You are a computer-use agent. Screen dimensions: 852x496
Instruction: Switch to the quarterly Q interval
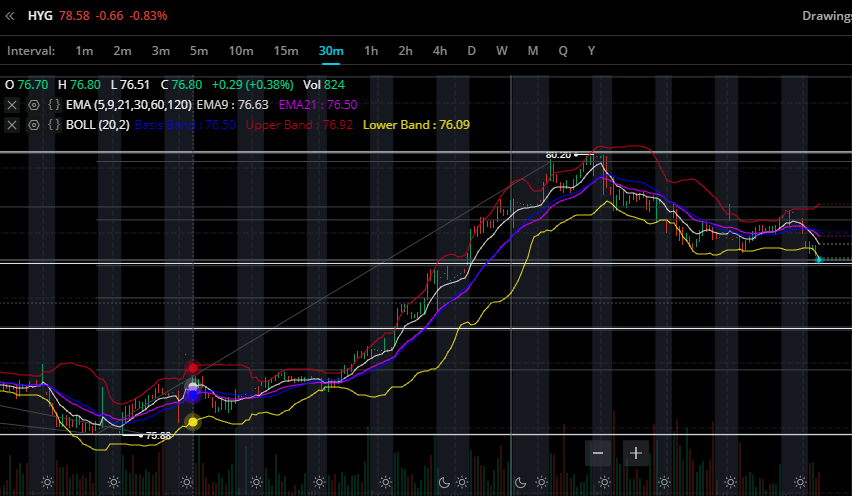coord(563,51)
